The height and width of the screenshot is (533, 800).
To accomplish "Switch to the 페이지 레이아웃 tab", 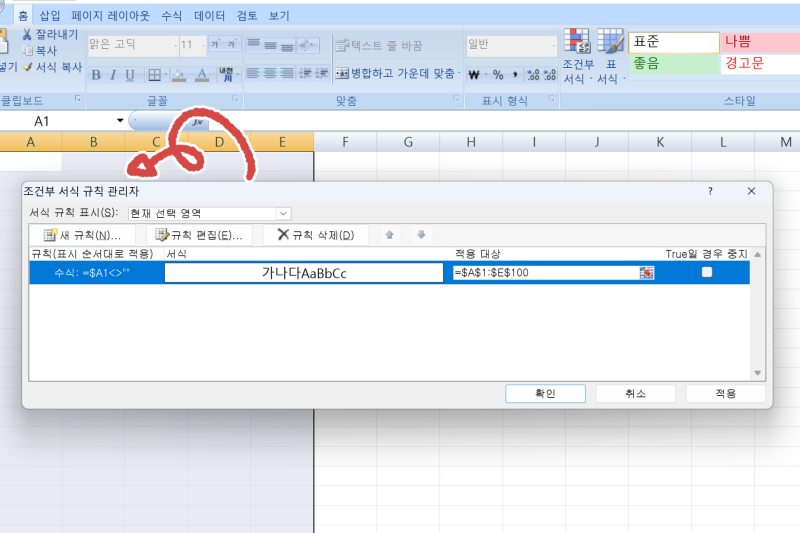I will click(110, 16).
